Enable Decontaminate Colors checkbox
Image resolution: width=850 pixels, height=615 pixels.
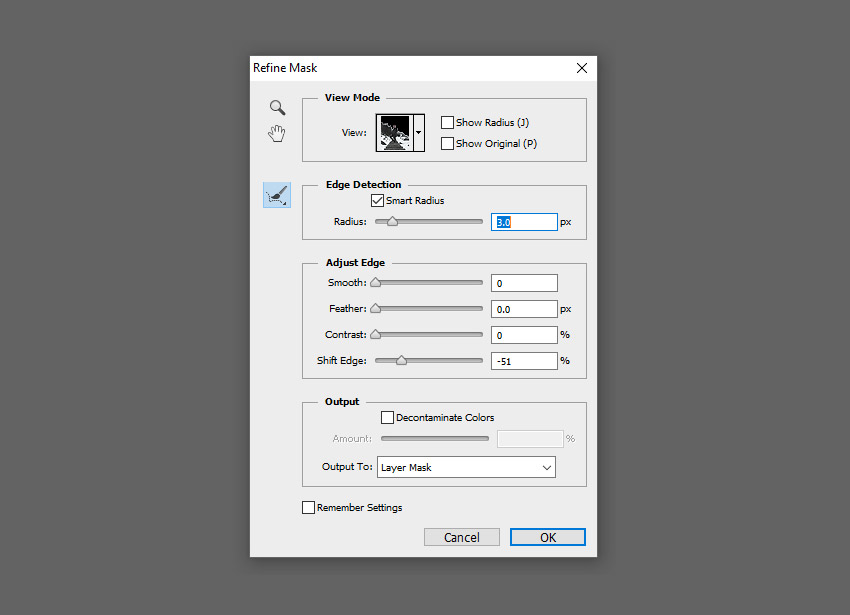coord(387,418)
